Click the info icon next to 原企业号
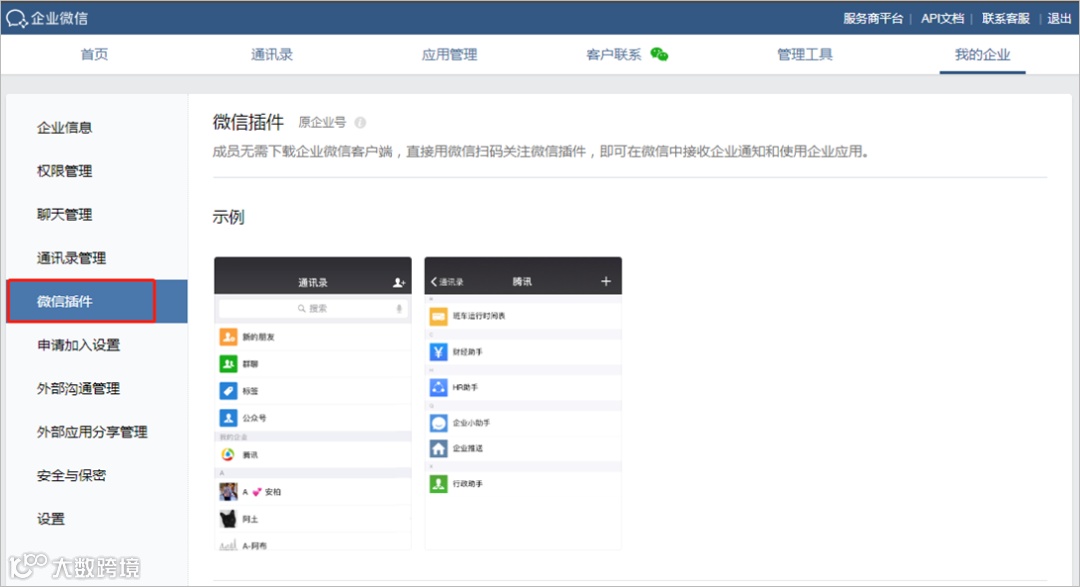 point(360,123)
